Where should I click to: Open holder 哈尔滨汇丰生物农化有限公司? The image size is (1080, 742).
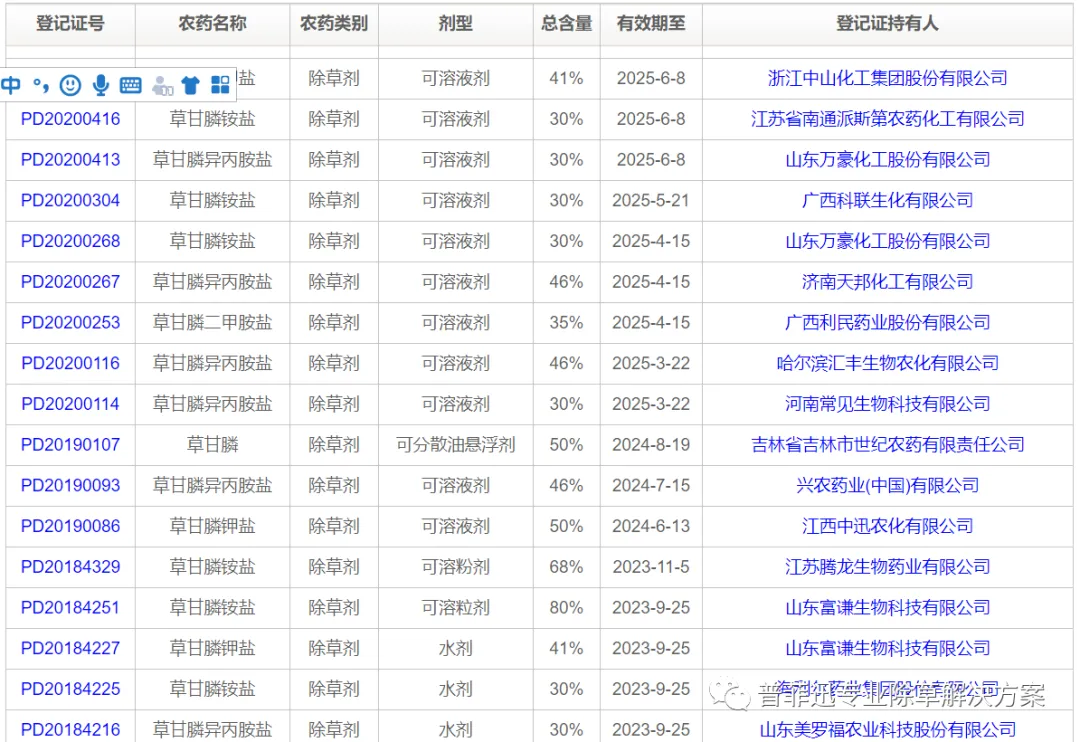[x=887, y=363]
